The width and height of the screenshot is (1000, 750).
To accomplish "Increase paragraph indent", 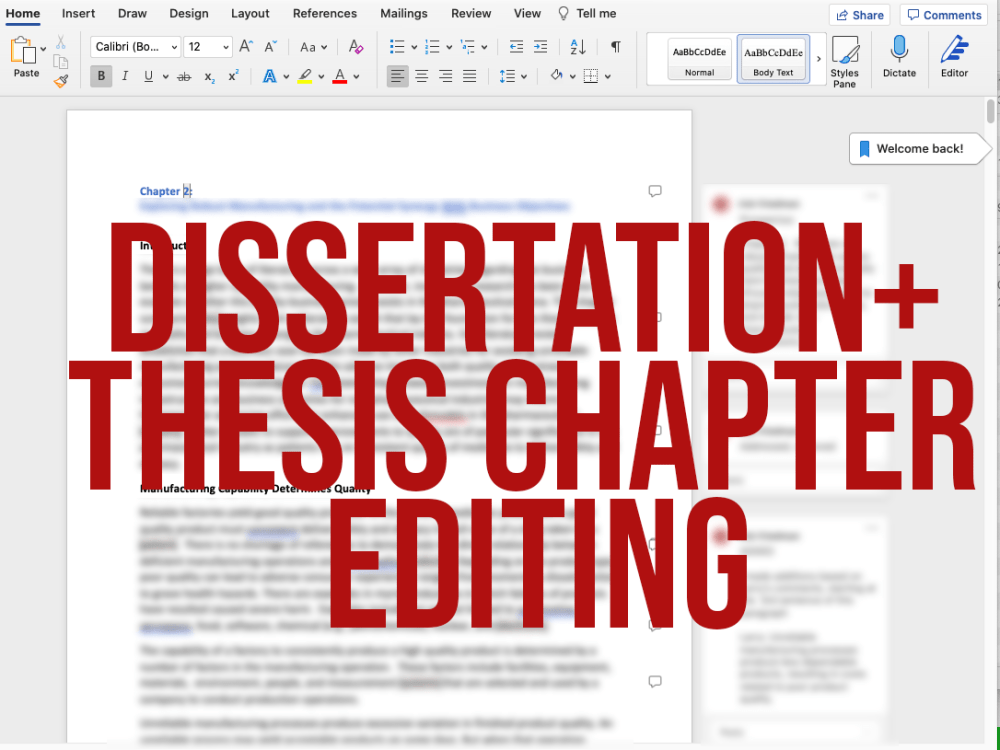I will pyautogui.click(x=540, y=47).
